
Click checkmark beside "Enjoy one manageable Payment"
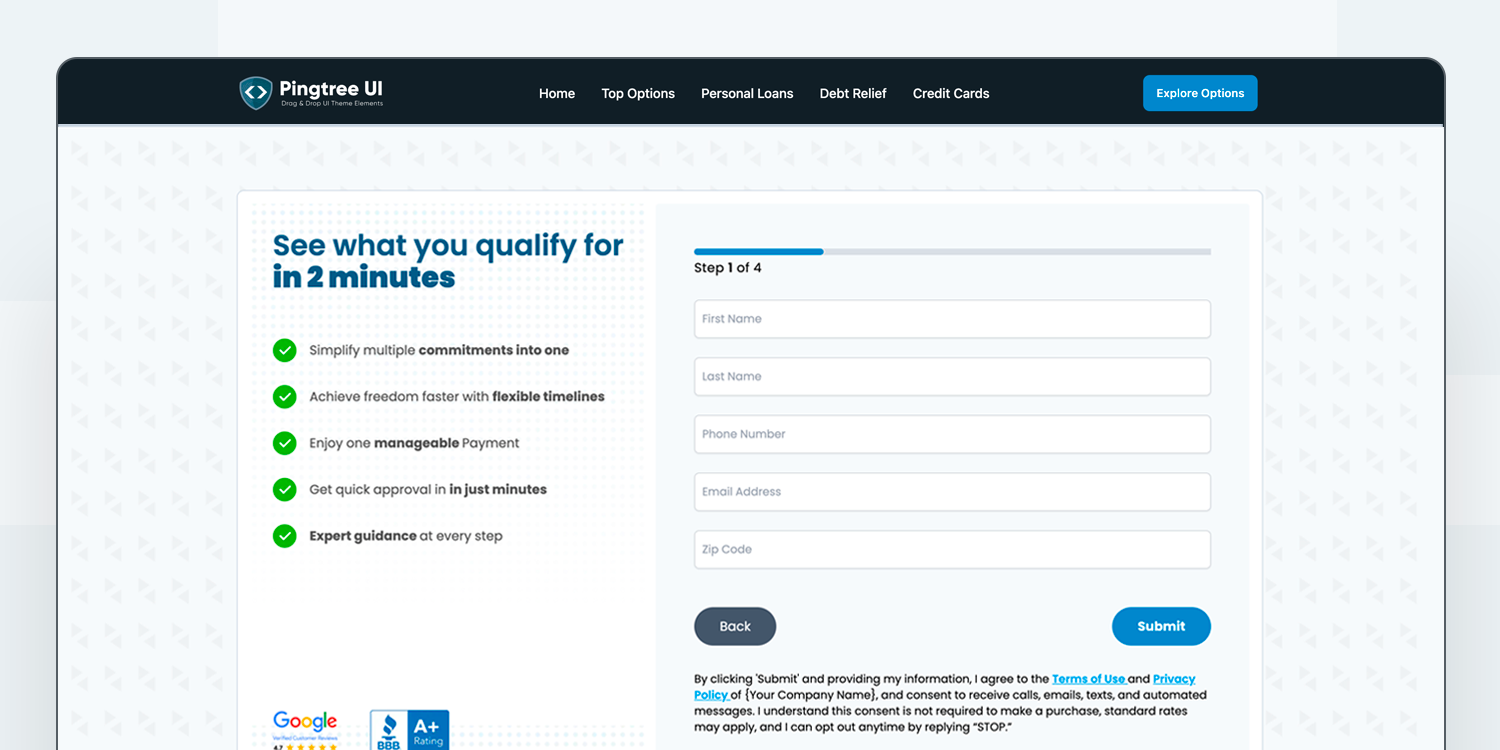pyautogui.click(x=284, y=443)
